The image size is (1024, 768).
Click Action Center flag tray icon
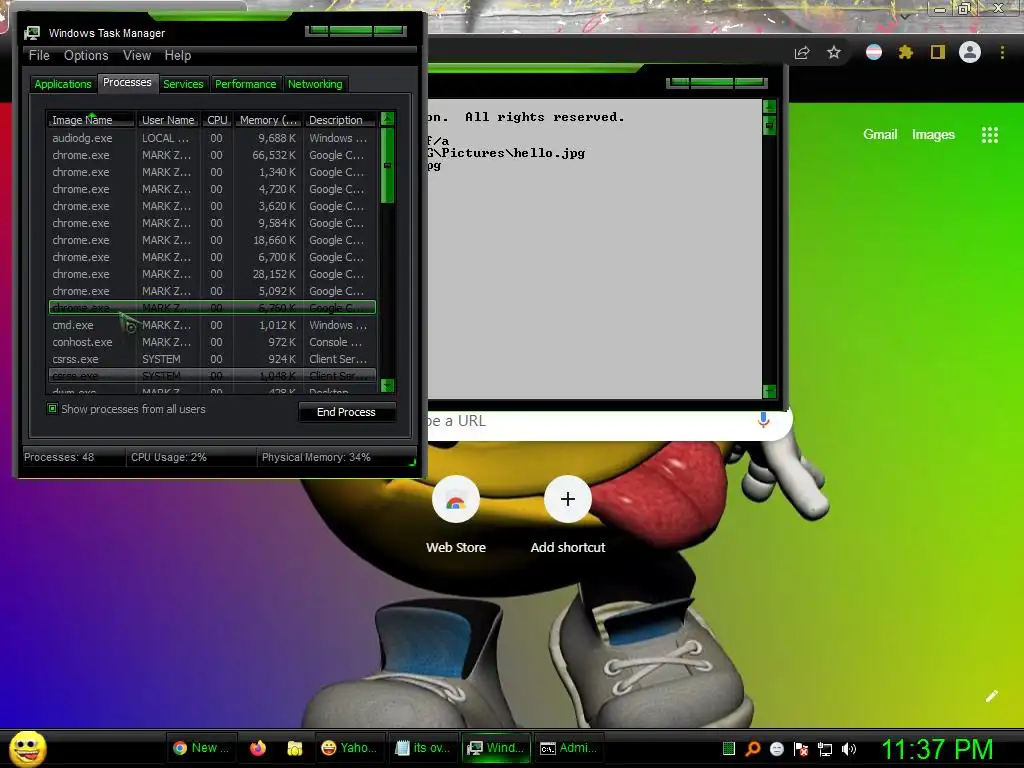click(x=801, y=748)
